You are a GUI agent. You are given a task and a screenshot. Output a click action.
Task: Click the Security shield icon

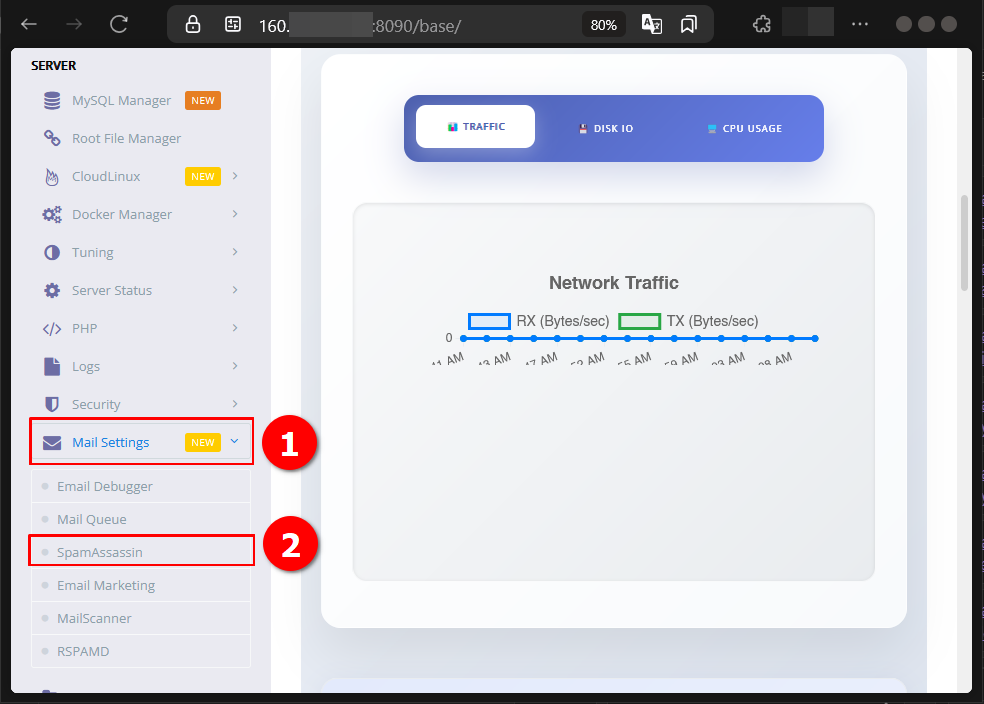point(52,404)
